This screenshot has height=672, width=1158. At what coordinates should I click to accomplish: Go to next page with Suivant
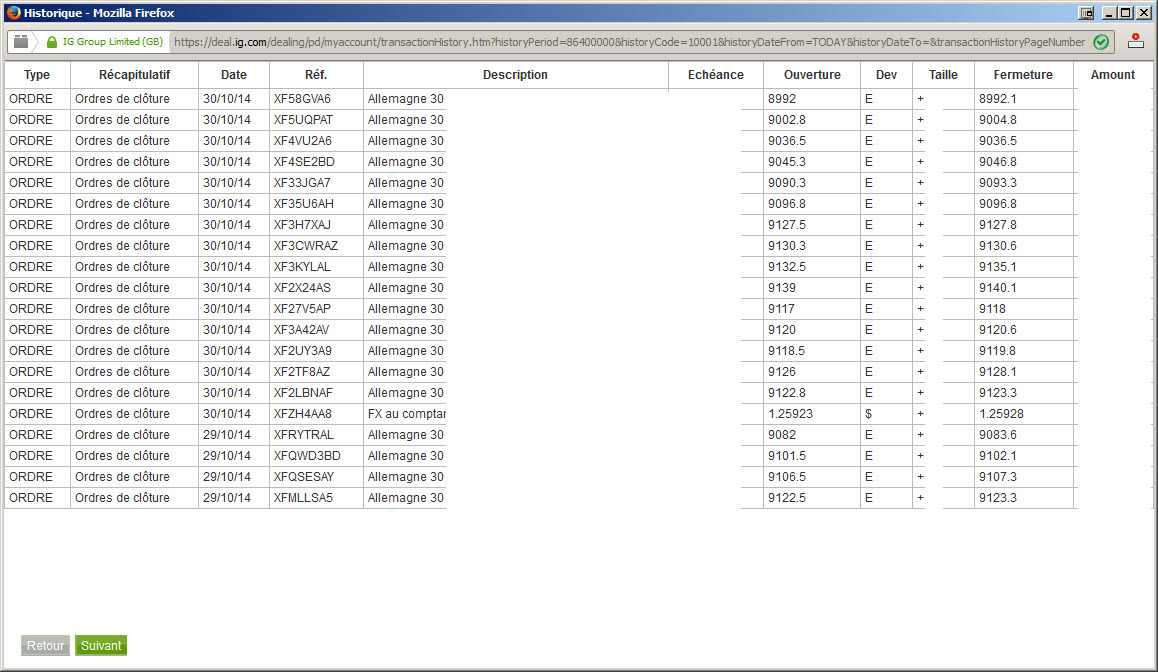coord(101,645)
